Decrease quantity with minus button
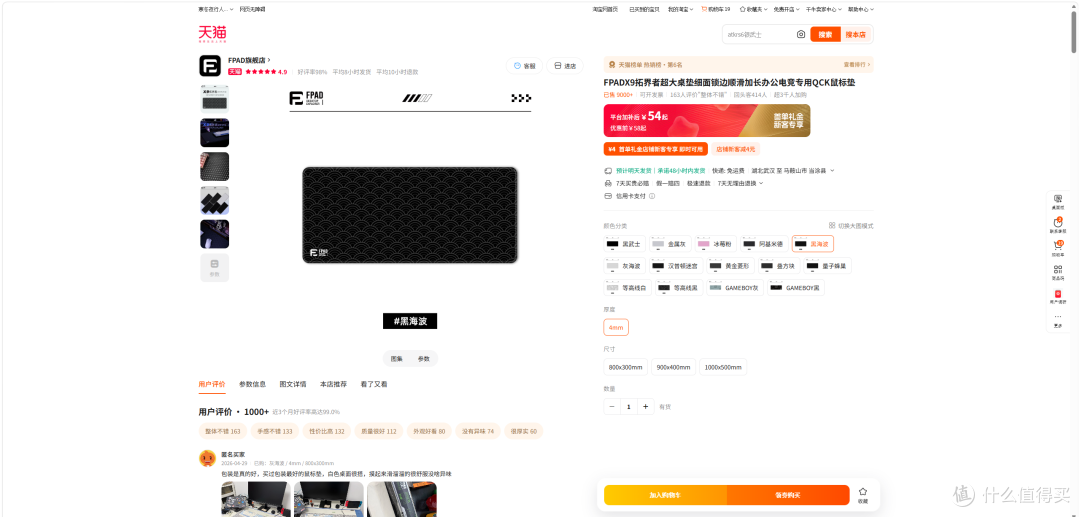This screenshot has width=1080, height=517. [x=612, y=407]
